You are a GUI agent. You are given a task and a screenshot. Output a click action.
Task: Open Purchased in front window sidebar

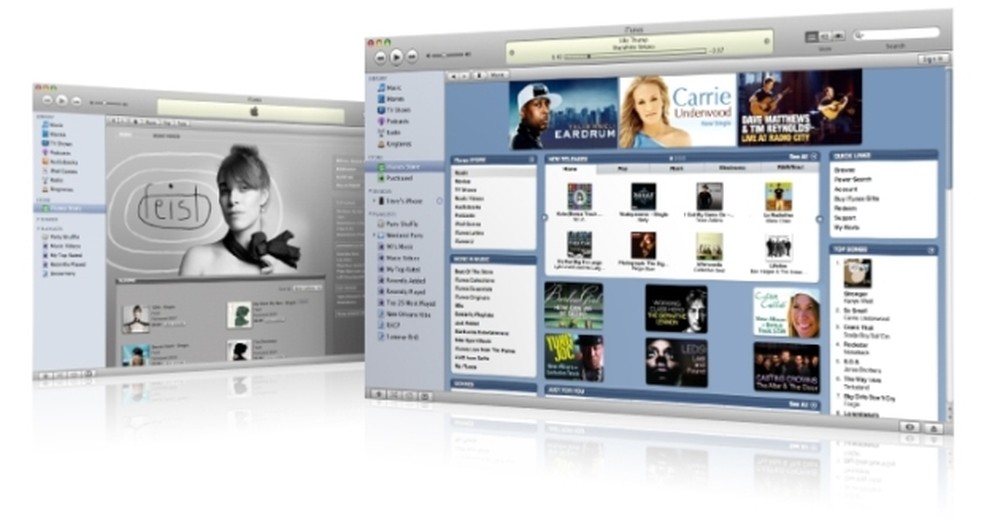(x=396, y=178)
